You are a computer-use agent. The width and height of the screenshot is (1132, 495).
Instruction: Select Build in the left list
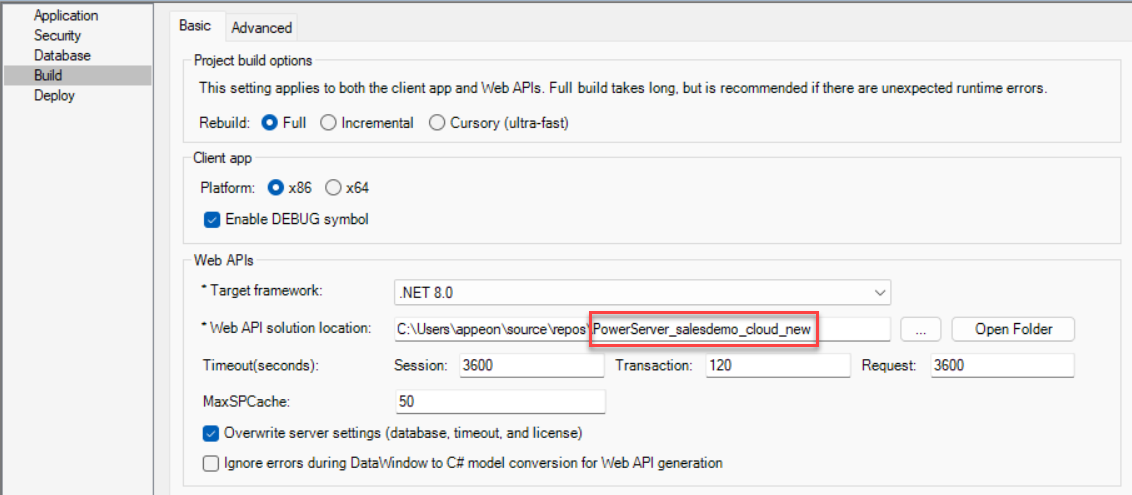48,76
